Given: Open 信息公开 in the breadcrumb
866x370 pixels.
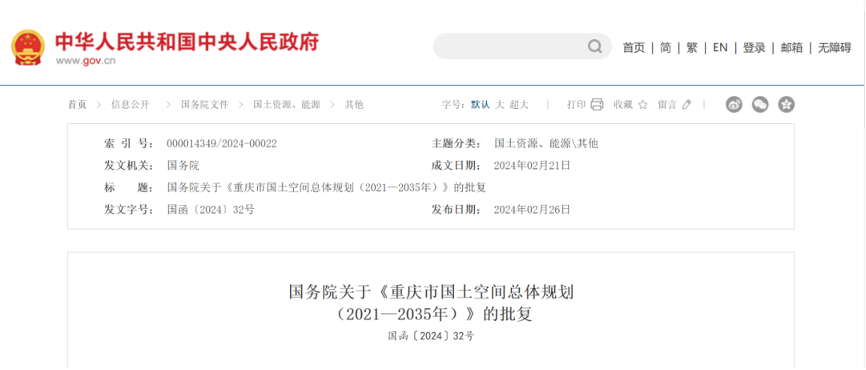Looking at the screenshot, I should [x=130, y=105].
